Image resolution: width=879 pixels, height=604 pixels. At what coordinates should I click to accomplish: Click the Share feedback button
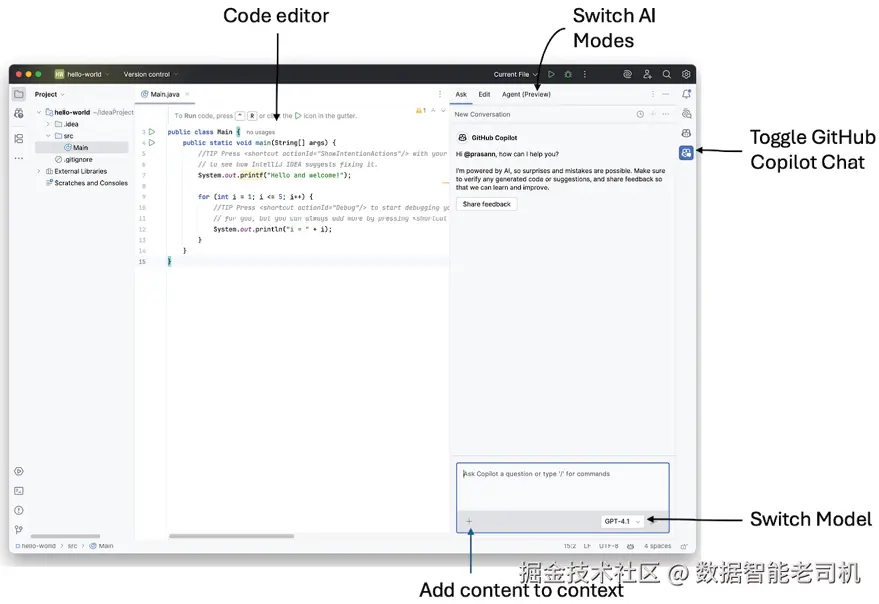pos(487,204)
